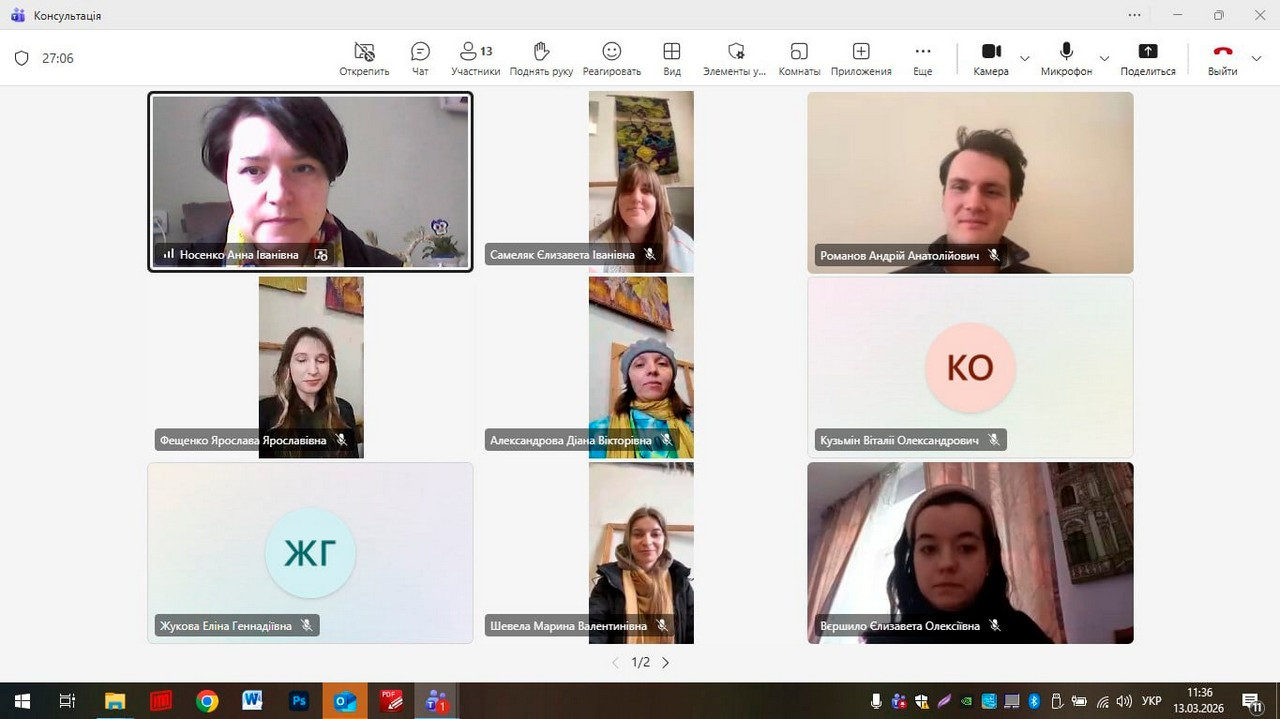Open the title bar three-dots menu
This screenshot has width=1280, height=719.
pyautogui.click(x=1134, y=15)
